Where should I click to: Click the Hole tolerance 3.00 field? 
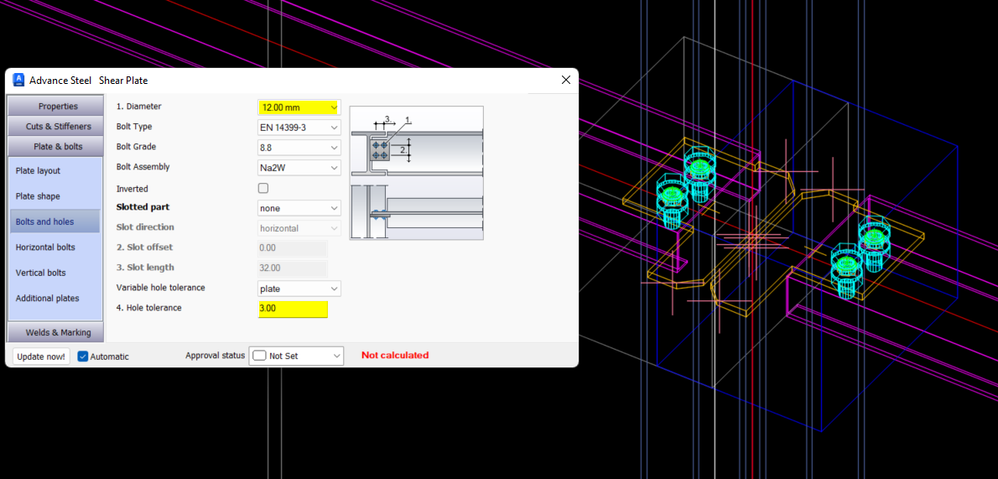[x=293, y=309]
